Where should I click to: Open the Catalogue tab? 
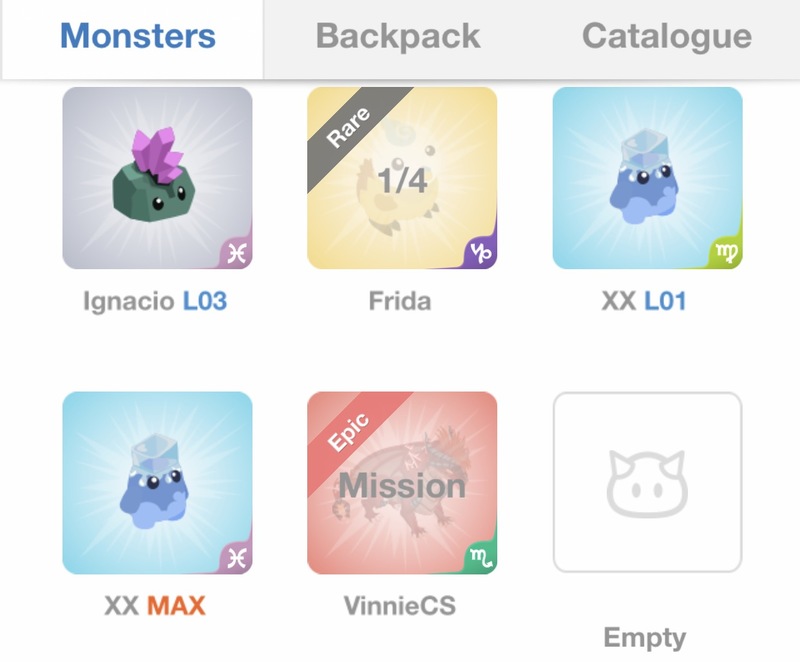[666, 36]
